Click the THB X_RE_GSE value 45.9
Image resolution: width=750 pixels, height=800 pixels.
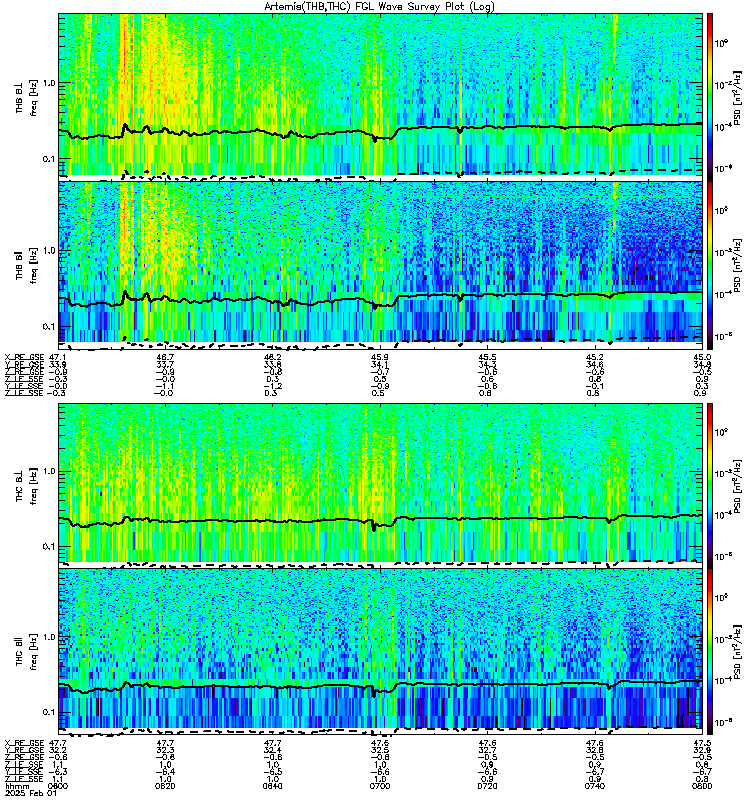pos(380,357)
